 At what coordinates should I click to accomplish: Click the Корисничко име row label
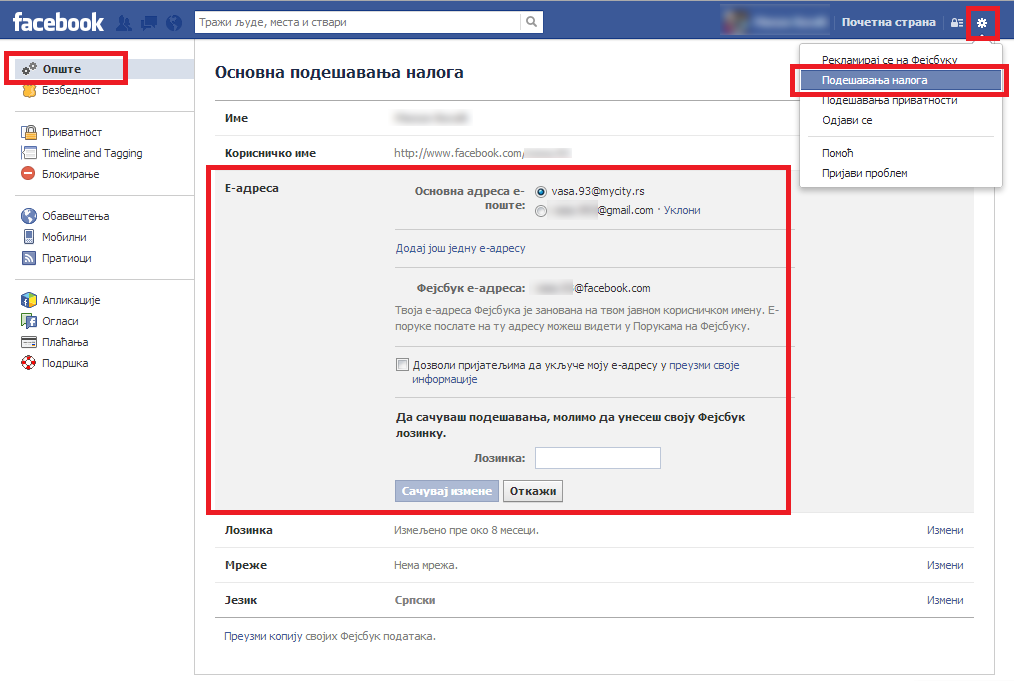(270, 153)
